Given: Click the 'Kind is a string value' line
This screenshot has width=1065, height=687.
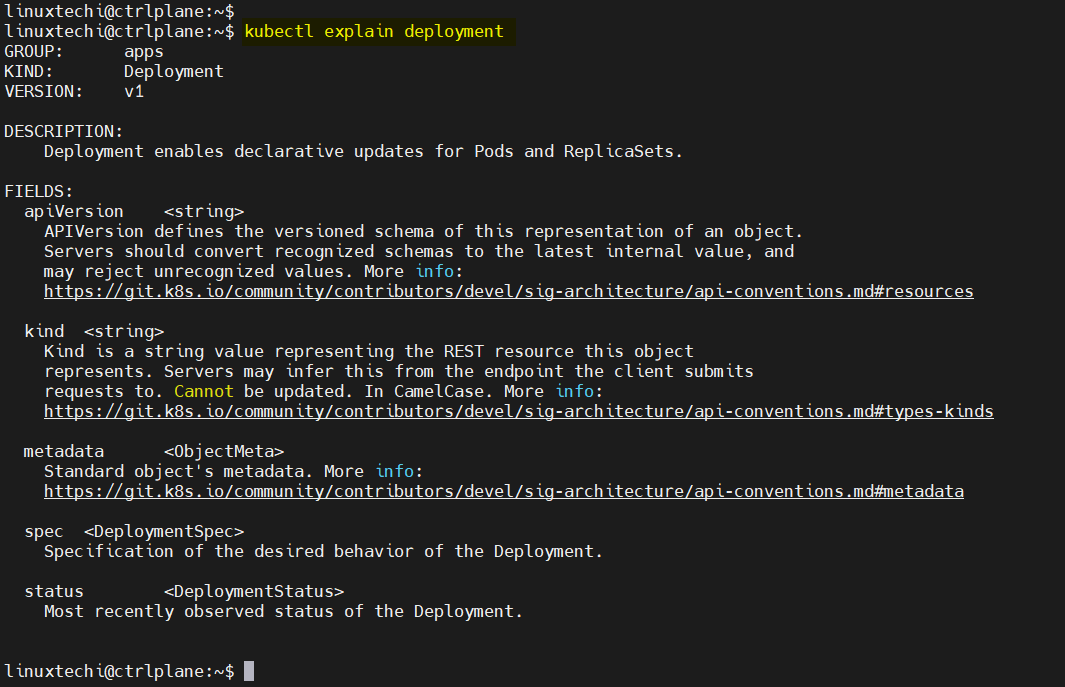Looking at the screenshot, I should (369, 351).
